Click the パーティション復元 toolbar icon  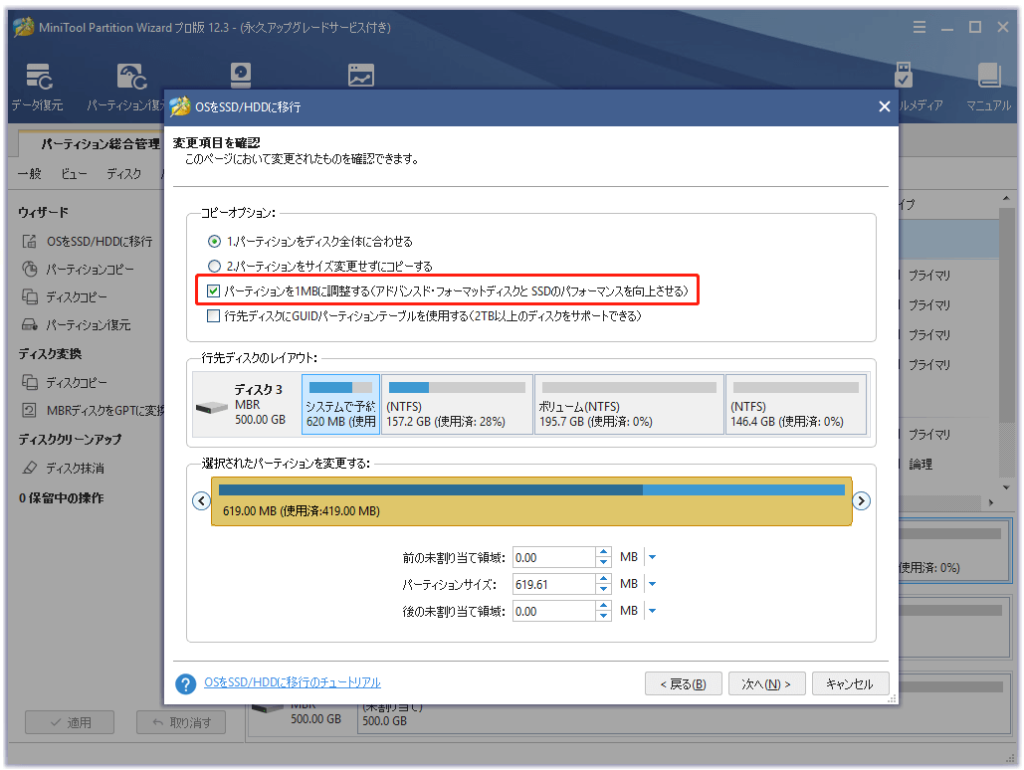pos(130,78)
